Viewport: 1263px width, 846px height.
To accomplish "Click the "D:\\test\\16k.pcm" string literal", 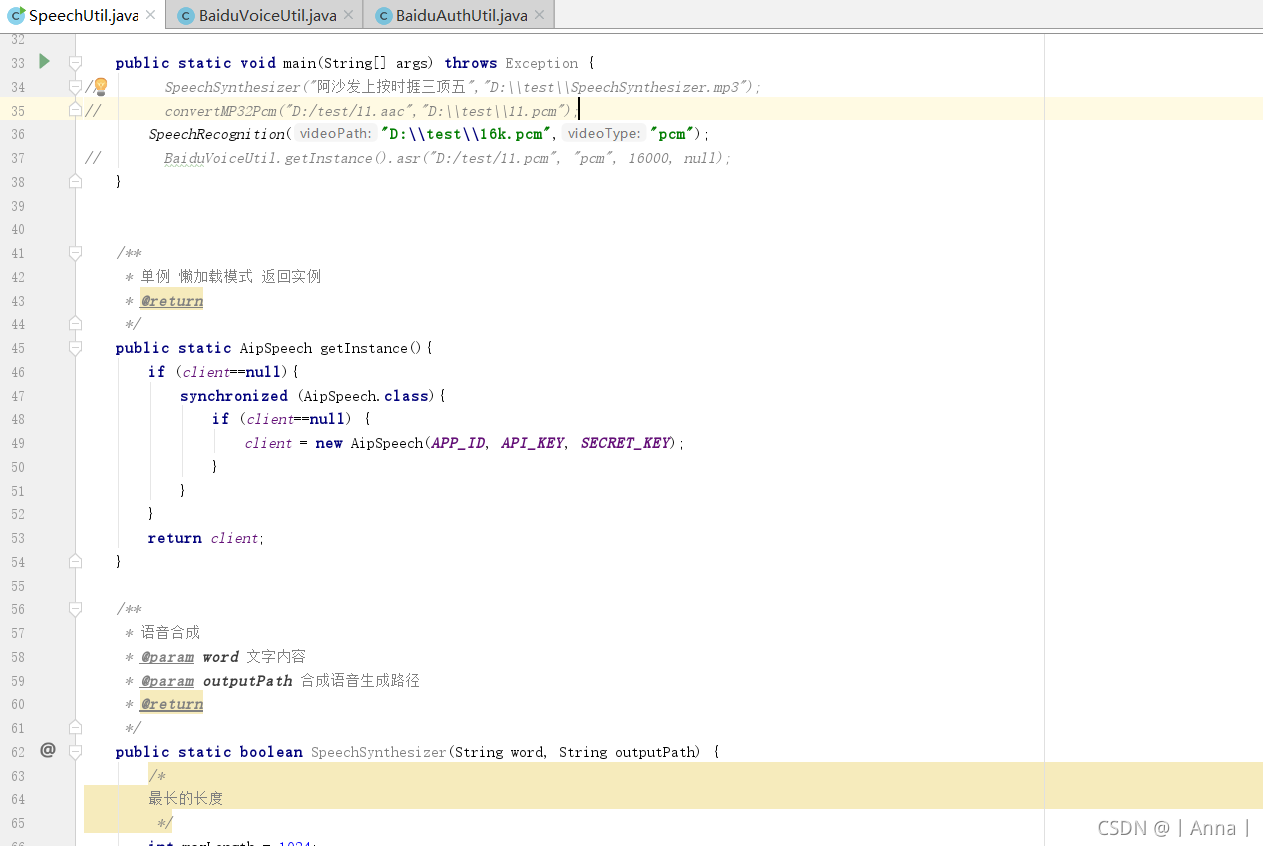I will coord(467,134).
